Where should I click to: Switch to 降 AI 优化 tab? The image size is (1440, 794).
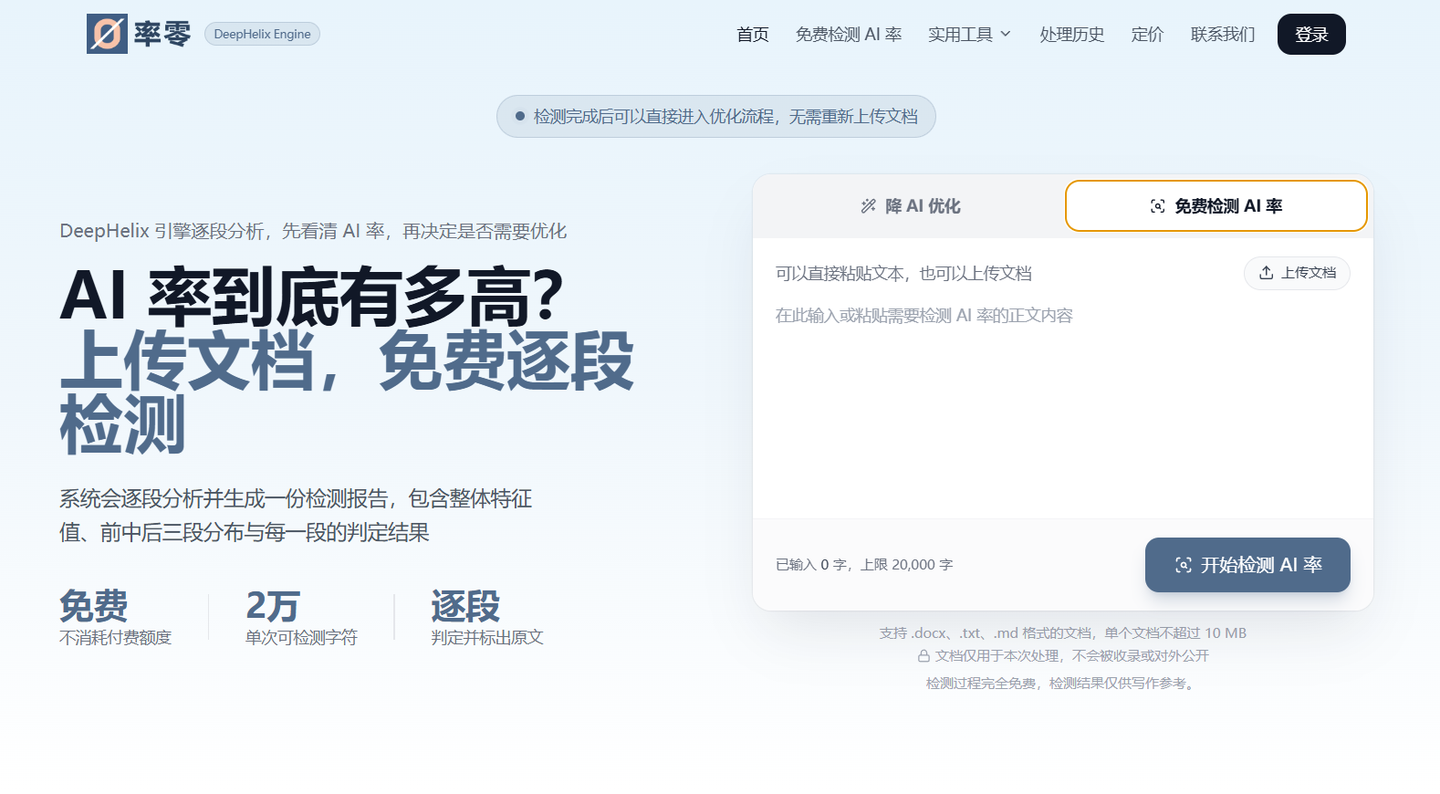910,206
